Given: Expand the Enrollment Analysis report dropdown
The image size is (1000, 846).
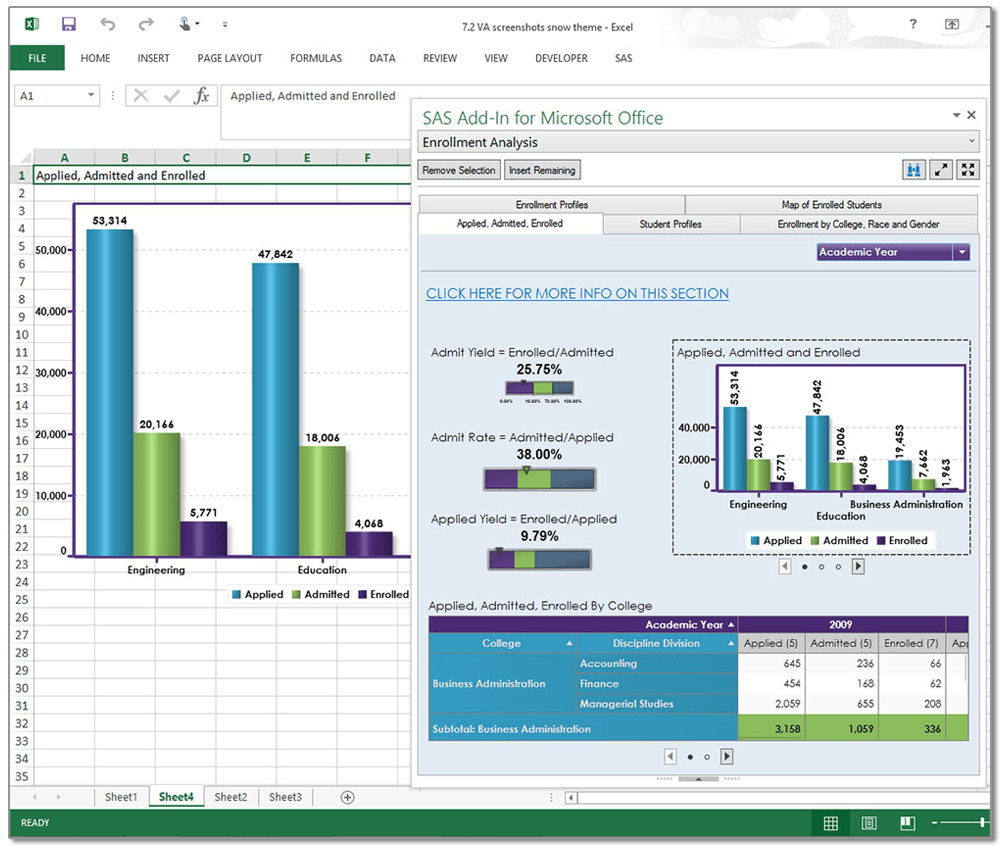Looking at the screenshot, I should click(x=972, y=143).
